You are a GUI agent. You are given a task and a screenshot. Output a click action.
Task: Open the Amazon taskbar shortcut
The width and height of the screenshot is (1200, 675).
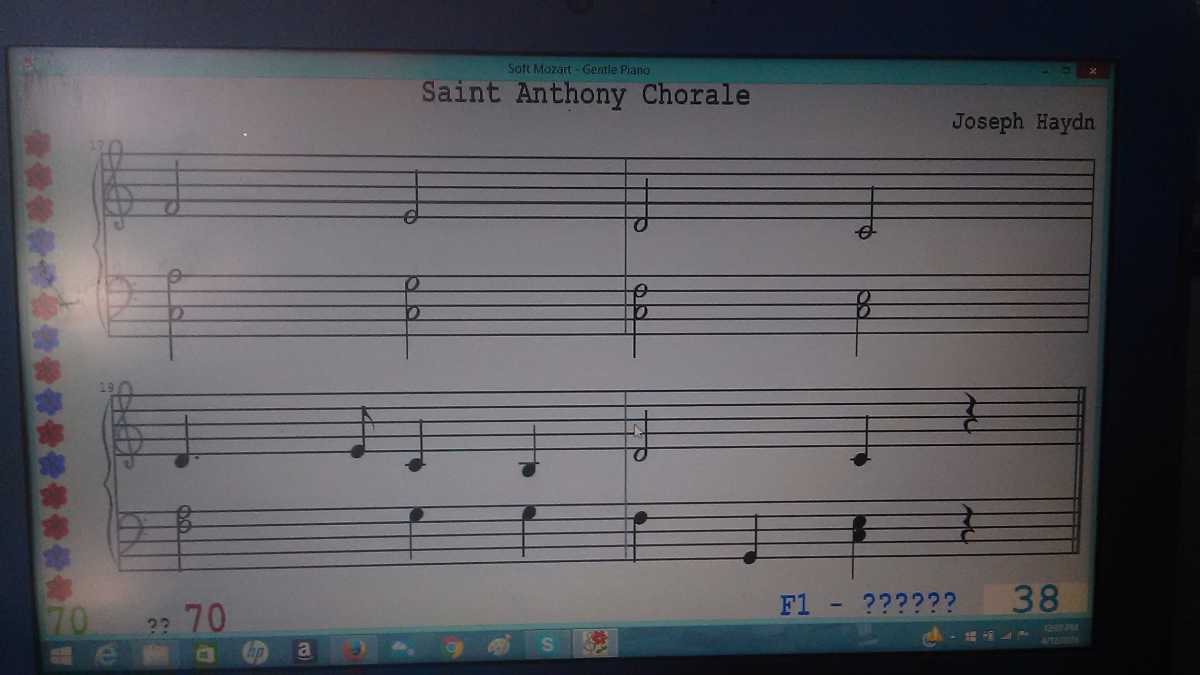point(304,651)
